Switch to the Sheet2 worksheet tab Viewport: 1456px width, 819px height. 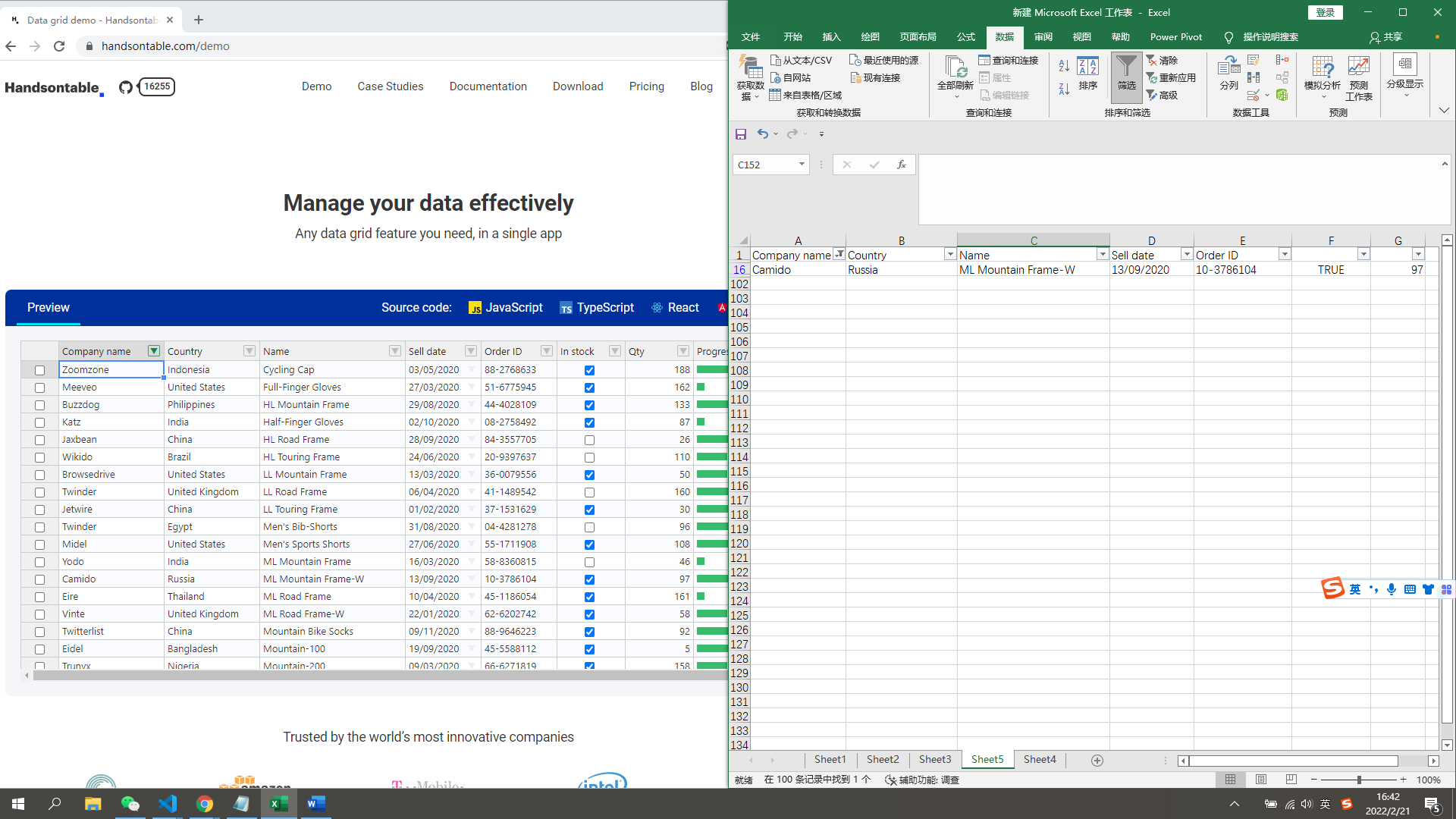(x=882, y=759)
